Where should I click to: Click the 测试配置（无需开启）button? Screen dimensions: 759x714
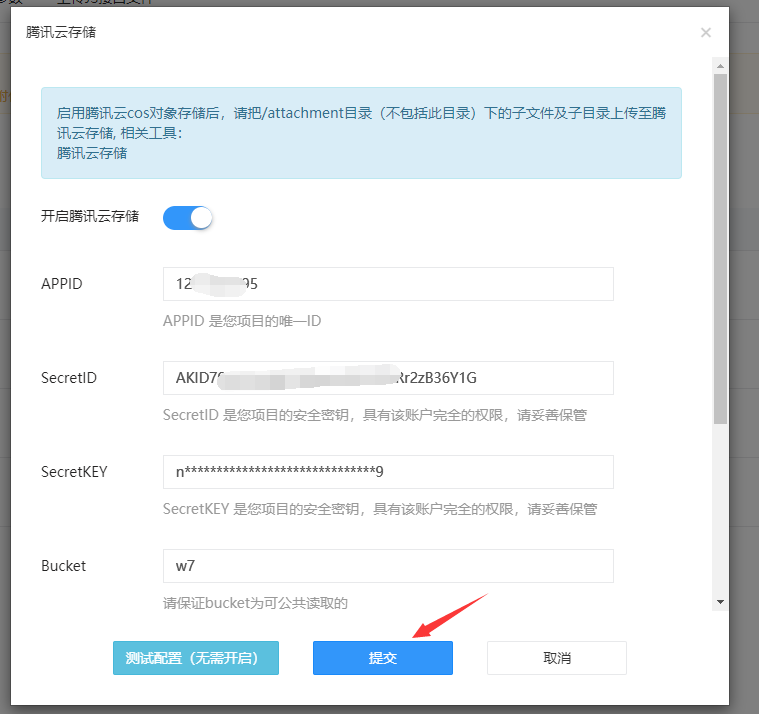[196, 658]
